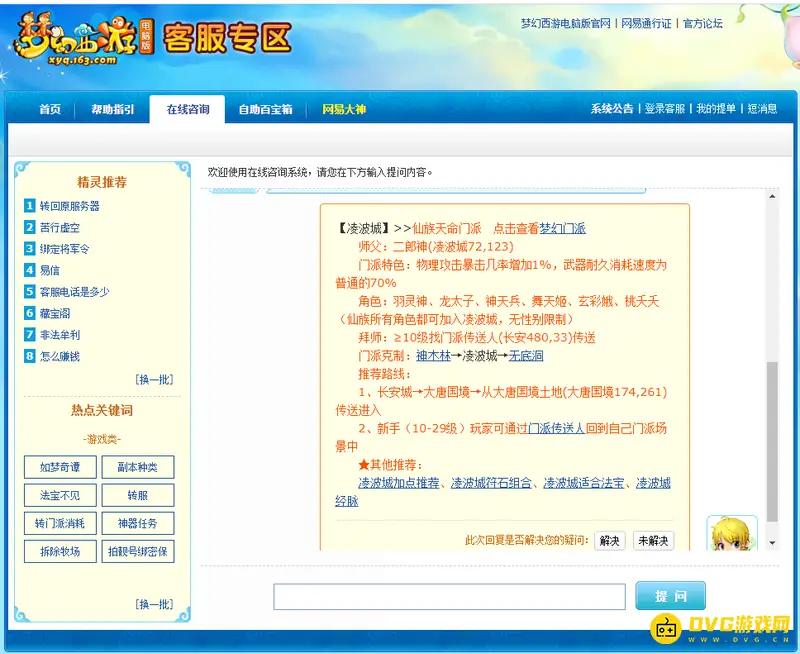Open the 门派传送人 link
The image size is (800, 654).
coord(556,429)
